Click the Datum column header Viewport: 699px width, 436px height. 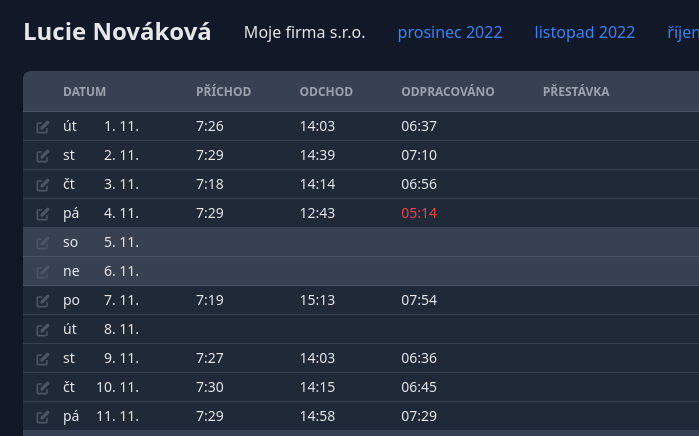tap(84, 92)
